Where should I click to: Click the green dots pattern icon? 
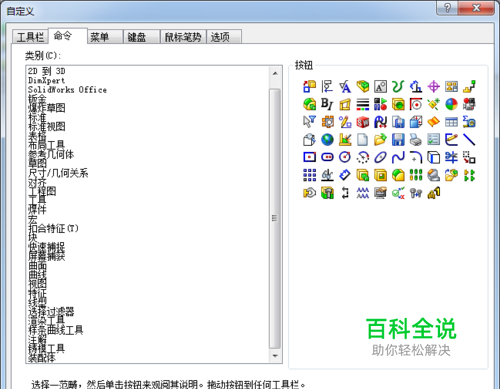click(416, 175)
